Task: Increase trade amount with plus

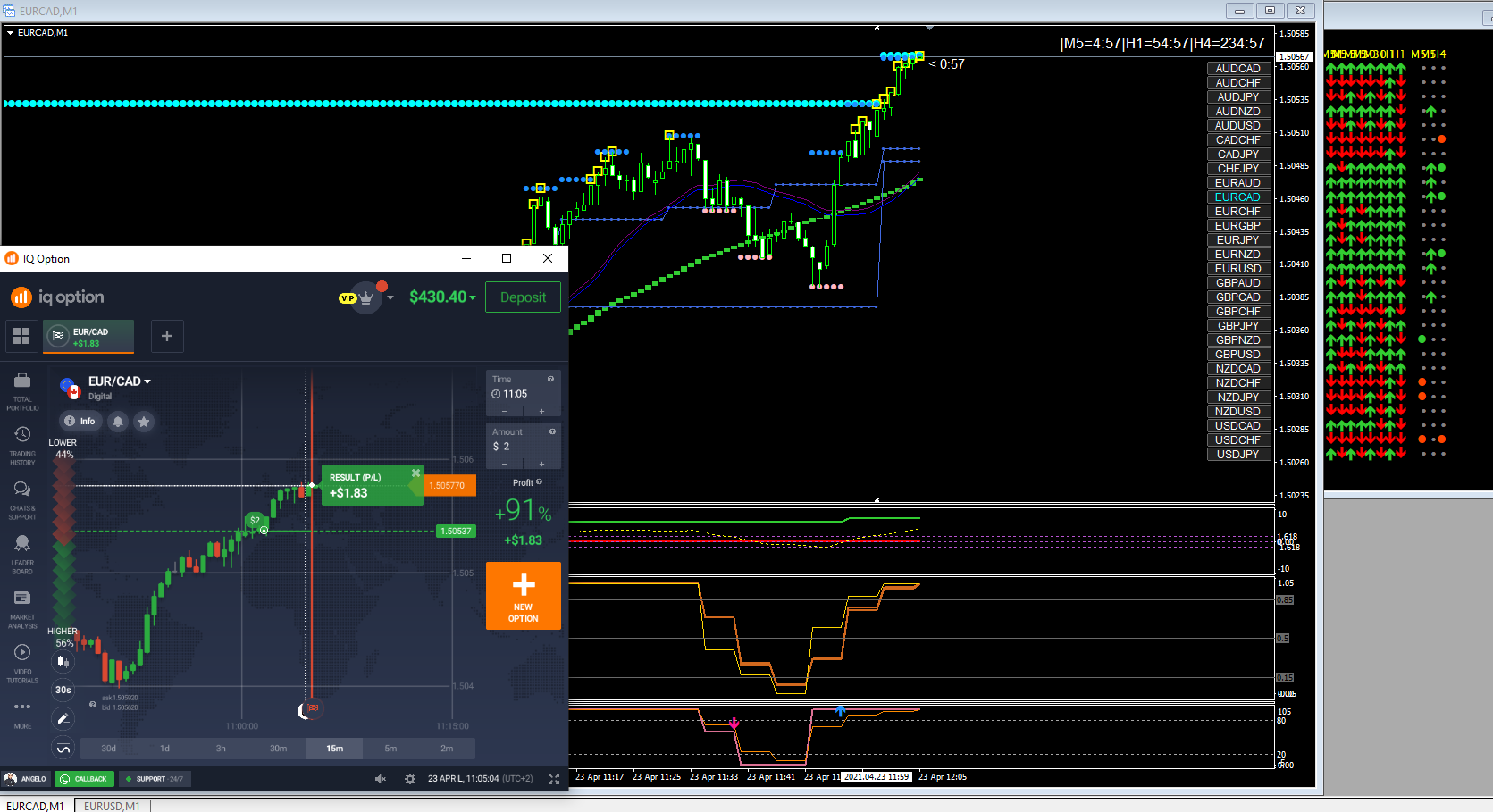Action: (541, 464)
